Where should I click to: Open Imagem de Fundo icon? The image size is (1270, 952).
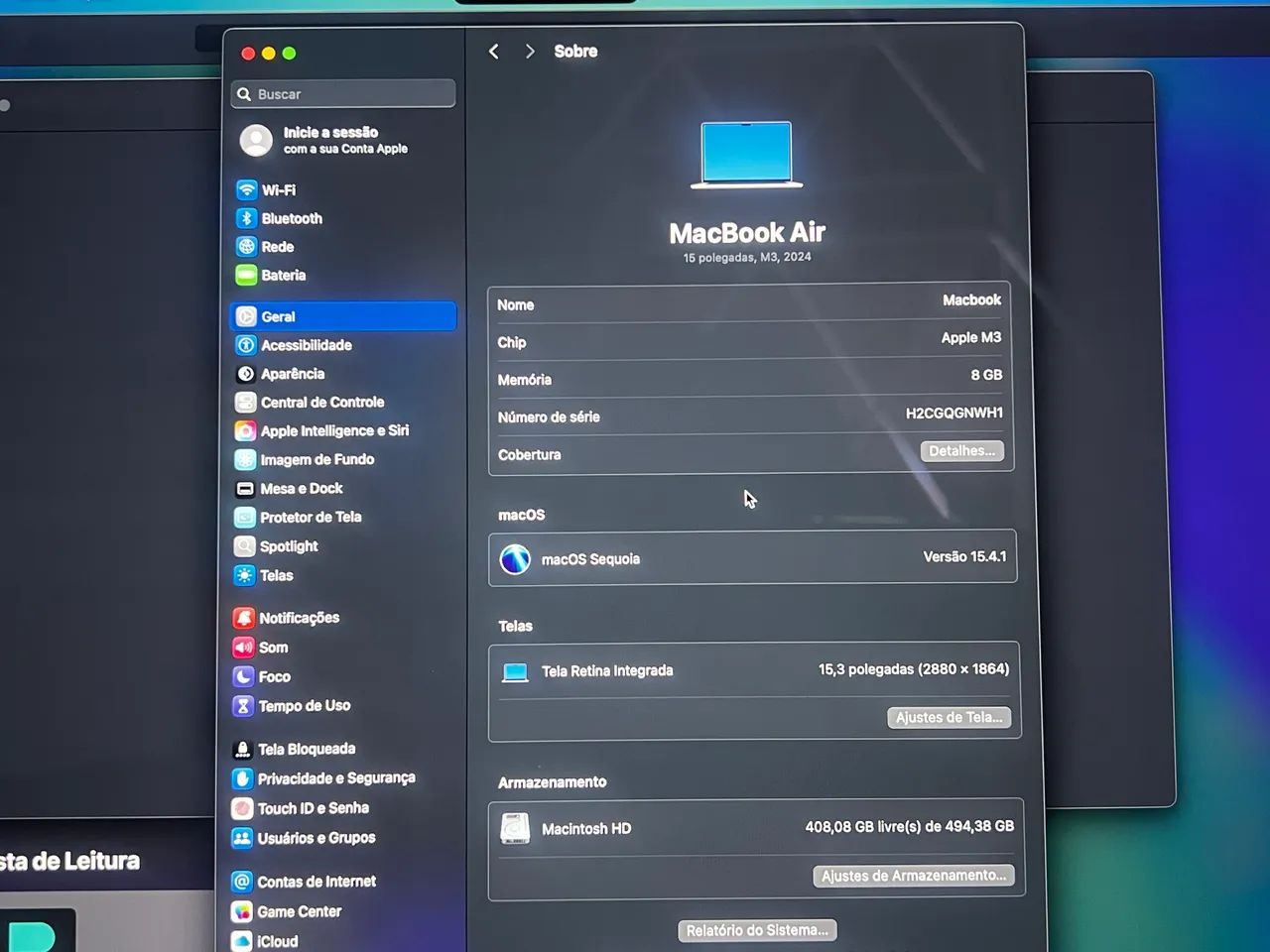(x=245, y=460)
